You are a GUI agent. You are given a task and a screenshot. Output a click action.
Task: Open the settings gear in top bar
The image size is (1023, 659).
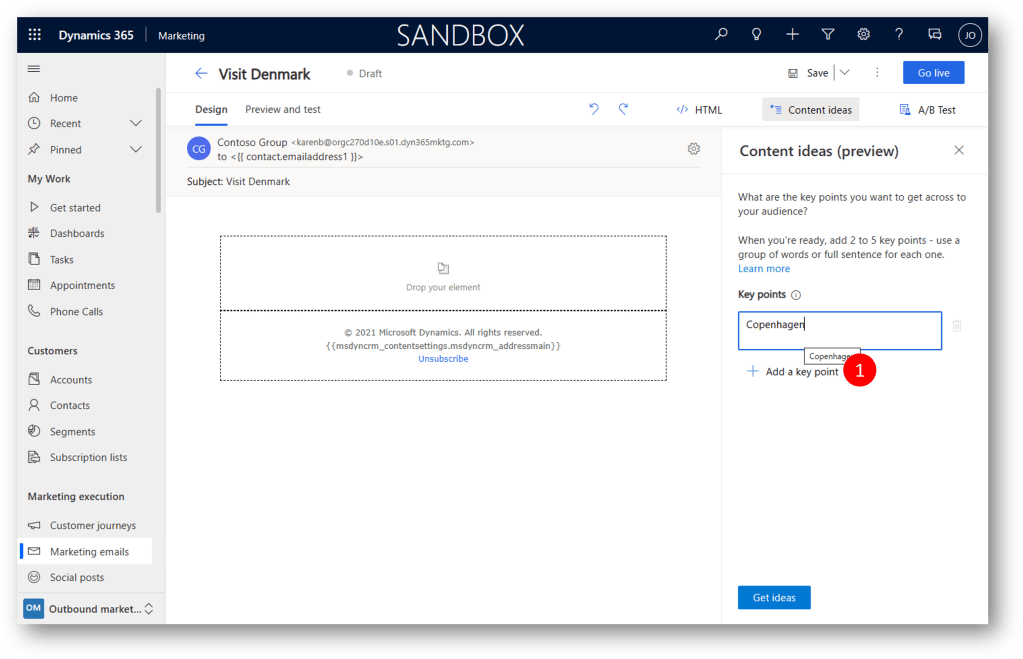(x=864, y=35)
